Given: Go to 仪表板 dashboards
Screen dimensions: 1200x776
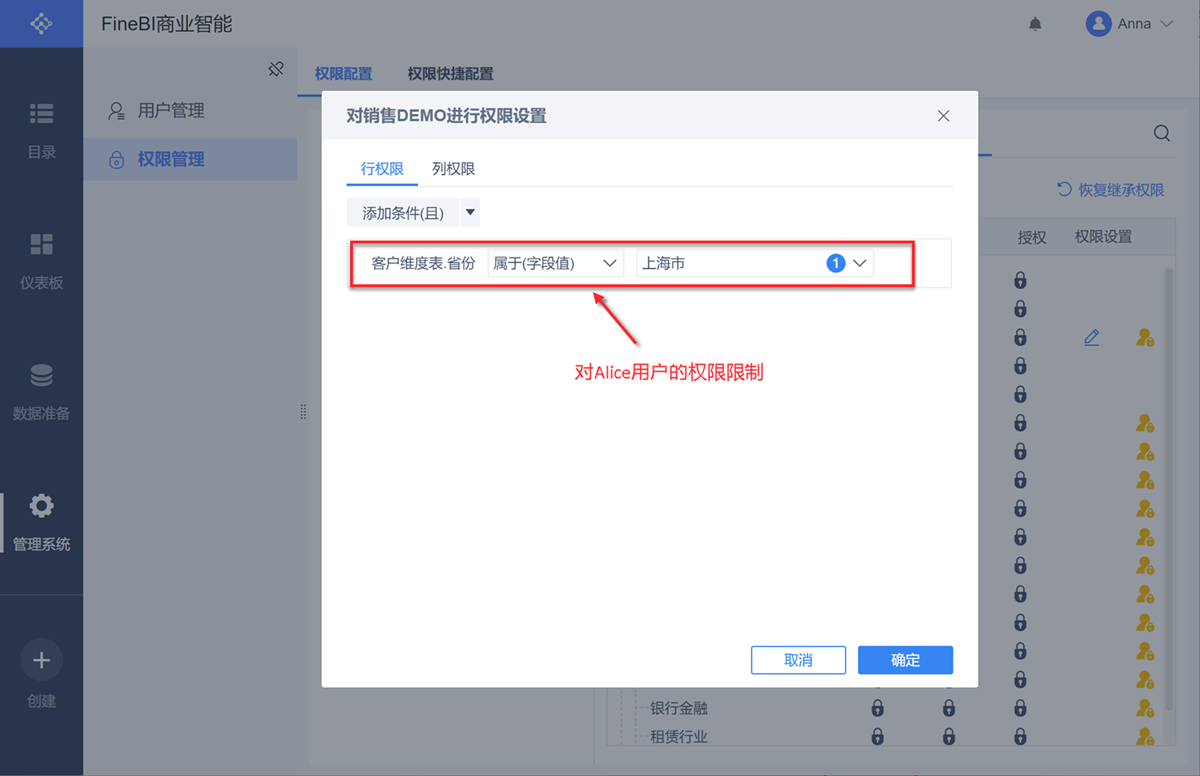Looking at the screenshot, I should click(41, 261).
